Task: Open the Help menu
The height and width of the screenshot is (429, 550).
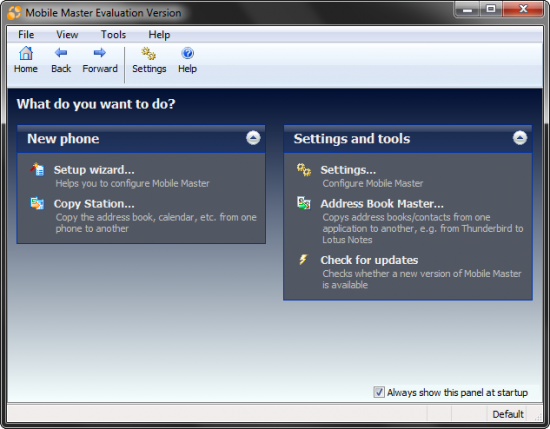Action: (159, 35)
